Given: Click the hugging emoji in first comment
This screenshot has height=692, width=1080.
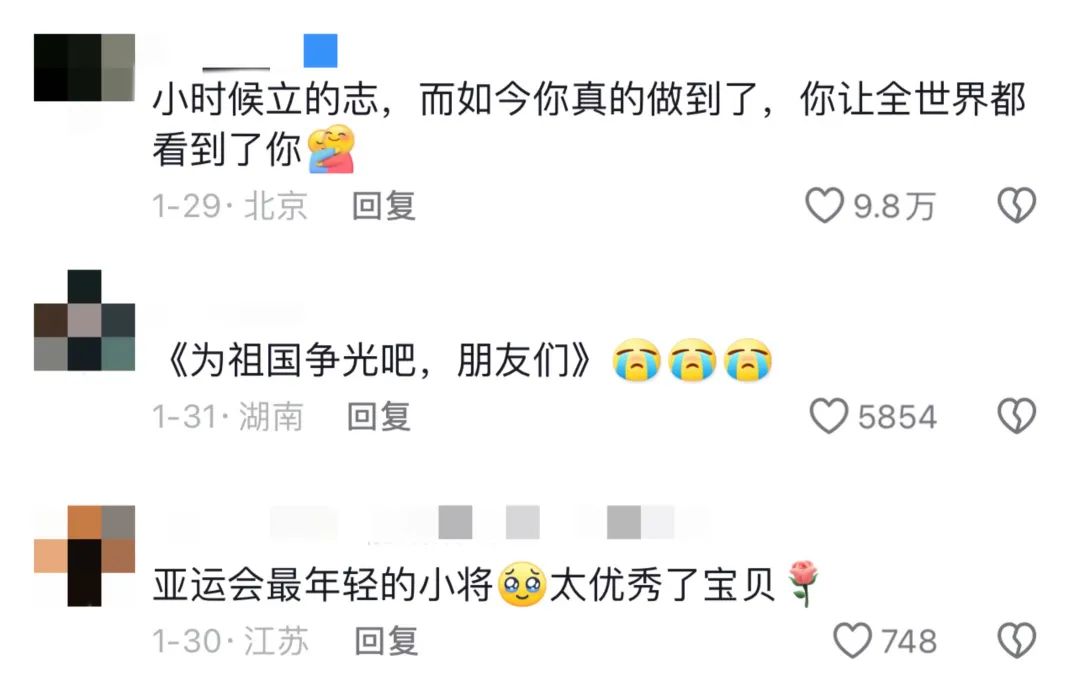Looking at the screenshot, I should pos(331,148).
